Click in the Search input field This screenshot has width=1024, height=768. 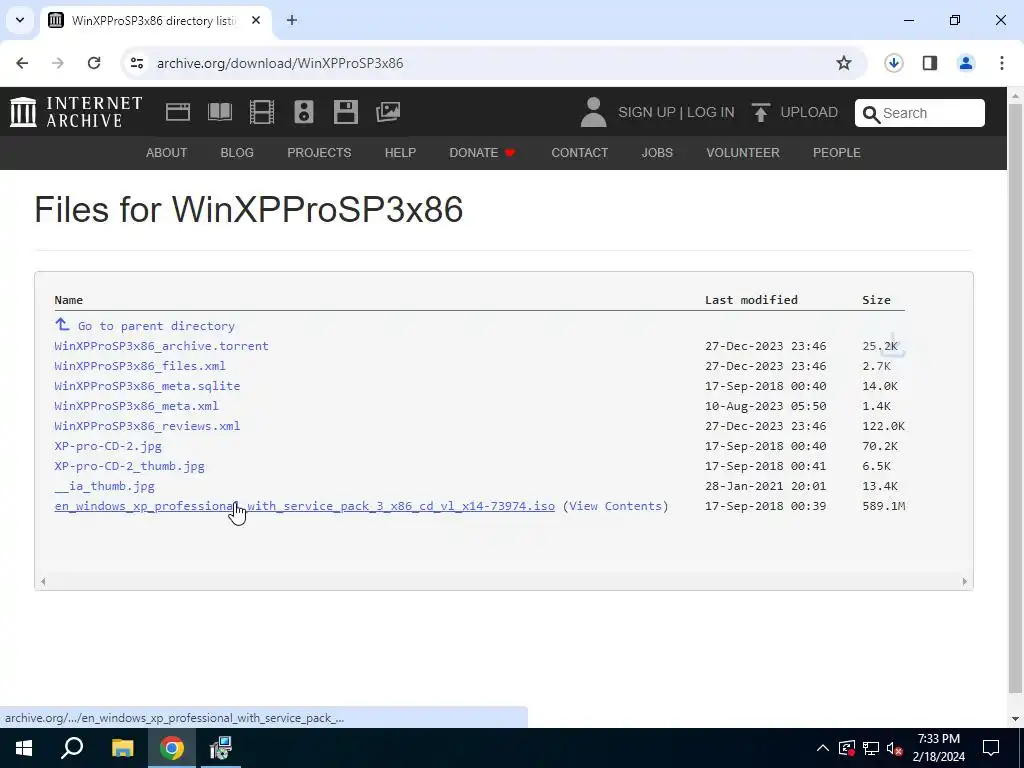920,113
